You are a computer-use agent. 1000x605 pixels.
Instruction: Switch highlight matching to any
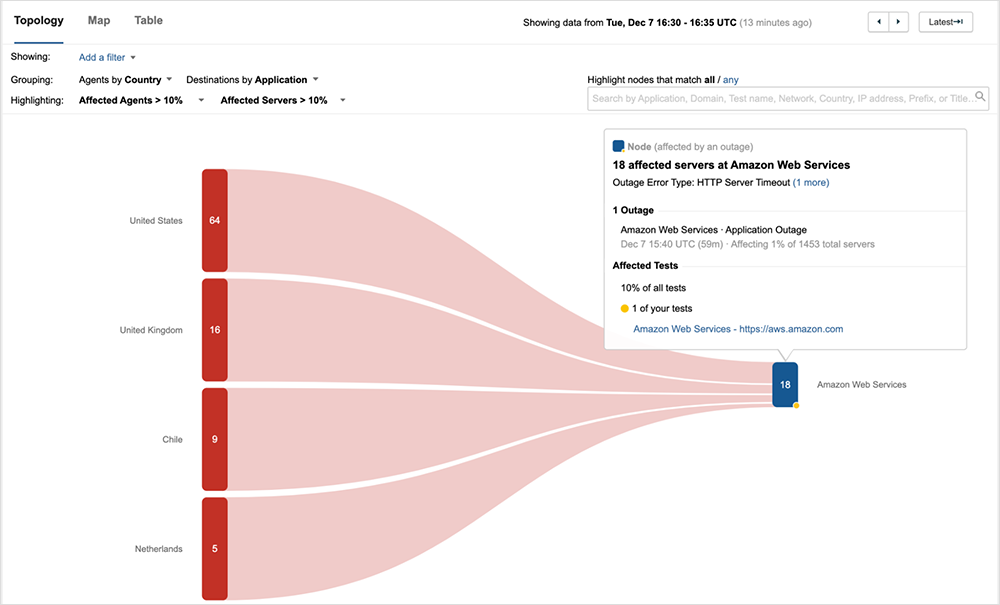[x=730, y=79]
